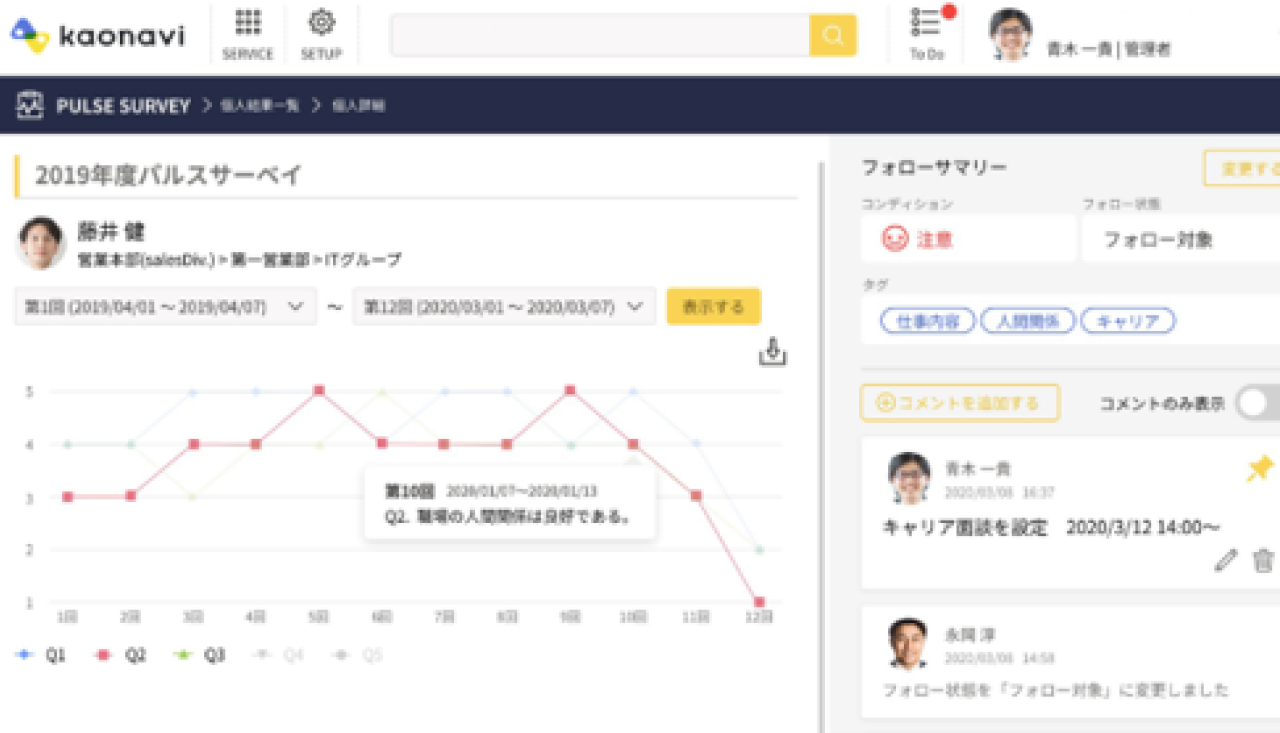Open the SERVICE grid menu
The image size is (1280, 733).
(248, 35)
